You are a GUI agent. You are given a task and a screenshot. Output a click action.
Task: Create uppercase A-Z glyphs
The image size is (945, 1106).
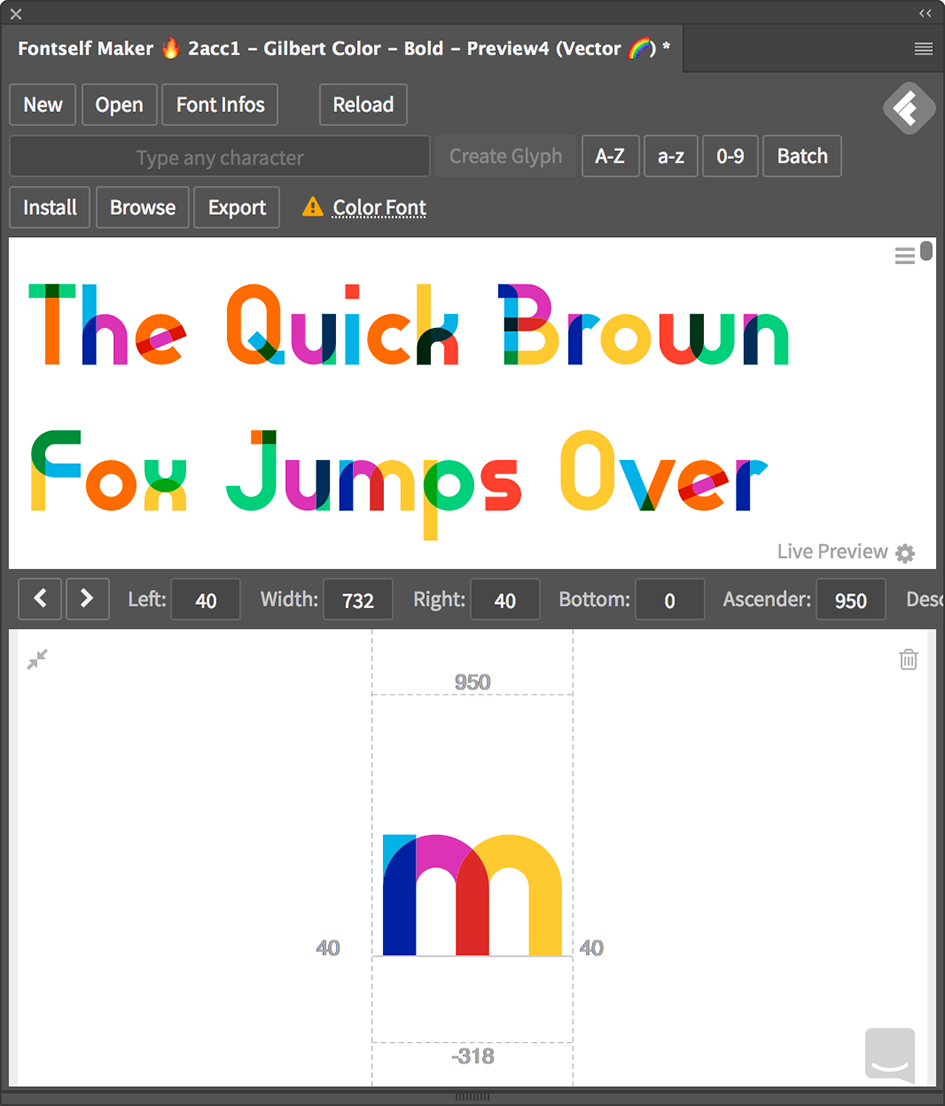[610, 156]
